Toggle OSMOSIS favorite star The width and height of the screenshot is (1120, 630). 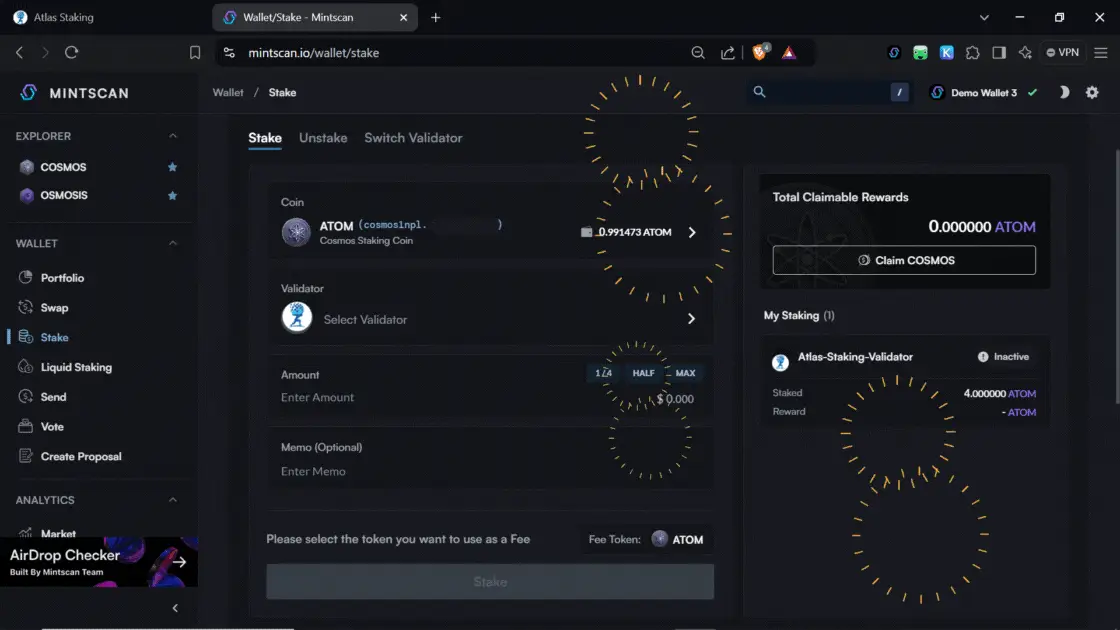click(172, 195)
